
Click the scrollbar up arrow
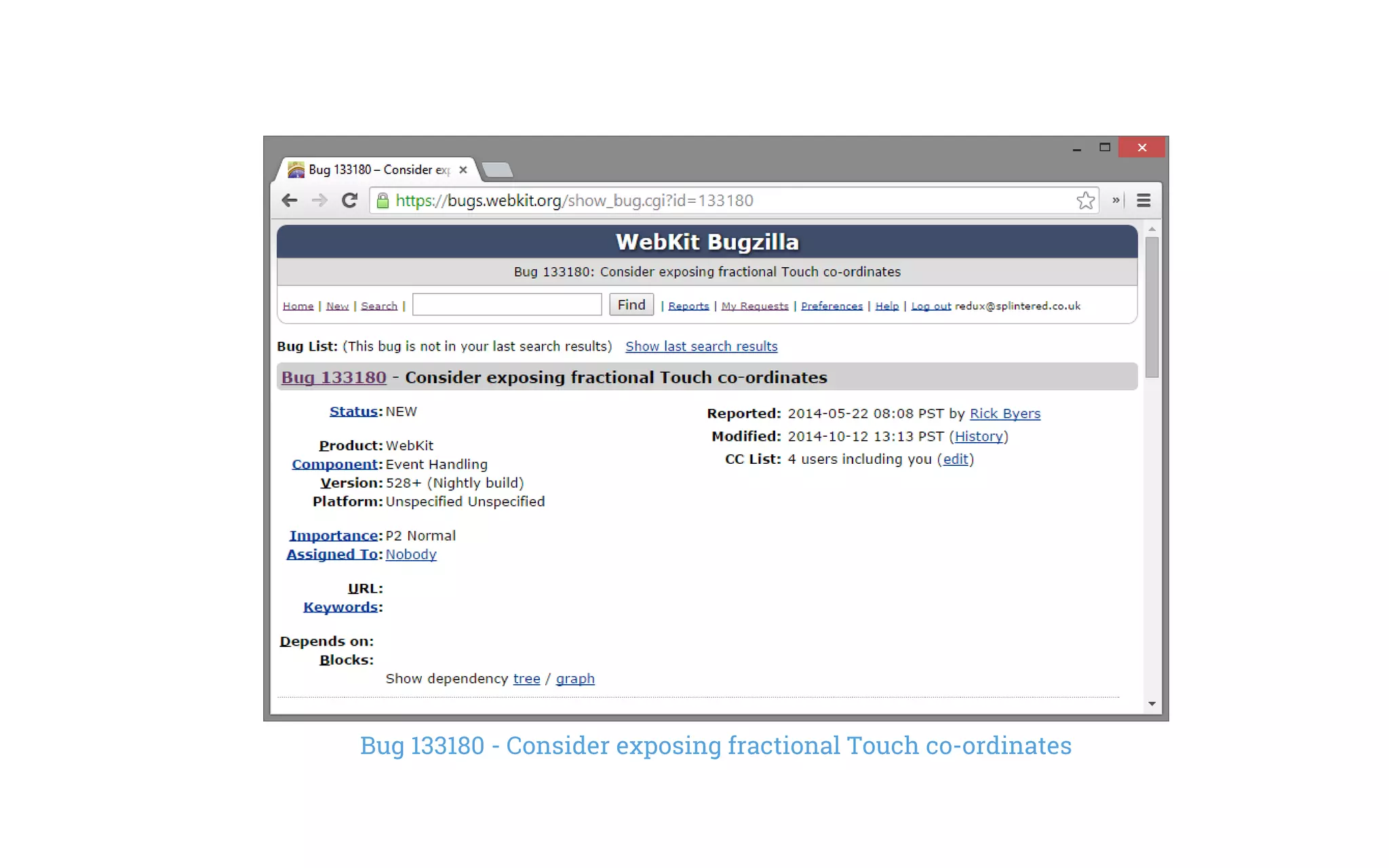click(1152, 229)
